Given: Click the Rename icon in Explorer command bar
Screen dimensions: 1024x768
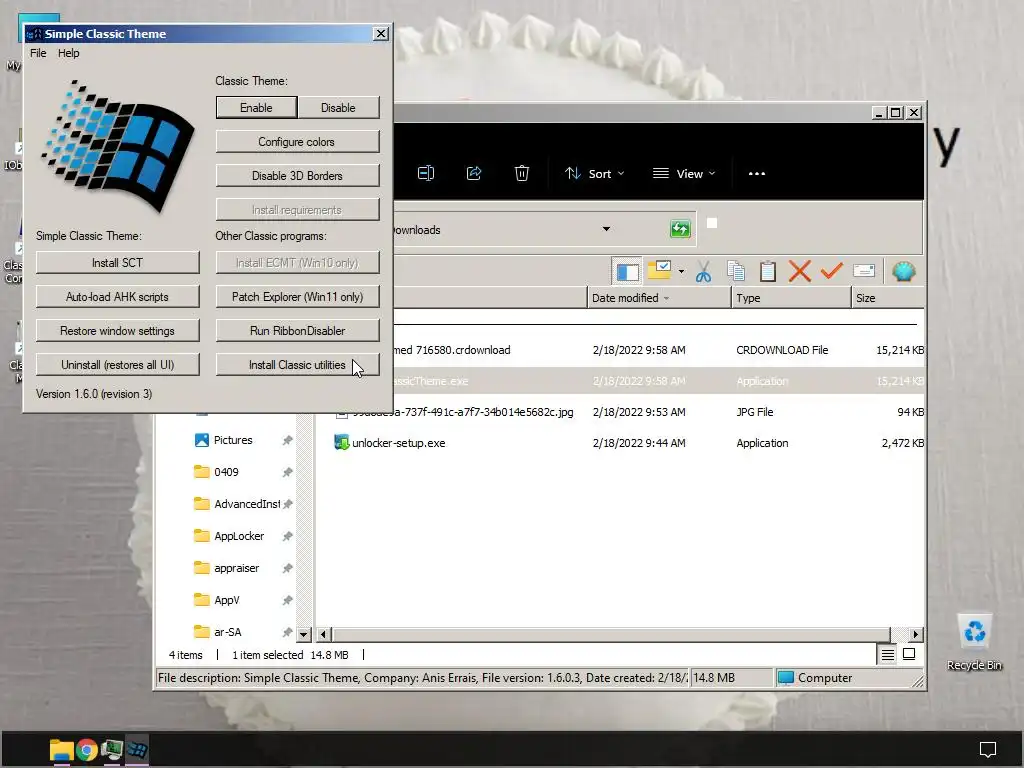Looking at the screenshot, I should click(x=426, y=173).
